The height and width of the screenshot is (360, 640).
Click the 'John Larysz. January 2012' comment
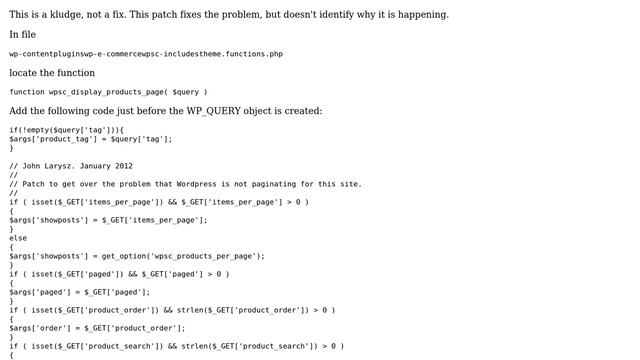click(71, 166)
